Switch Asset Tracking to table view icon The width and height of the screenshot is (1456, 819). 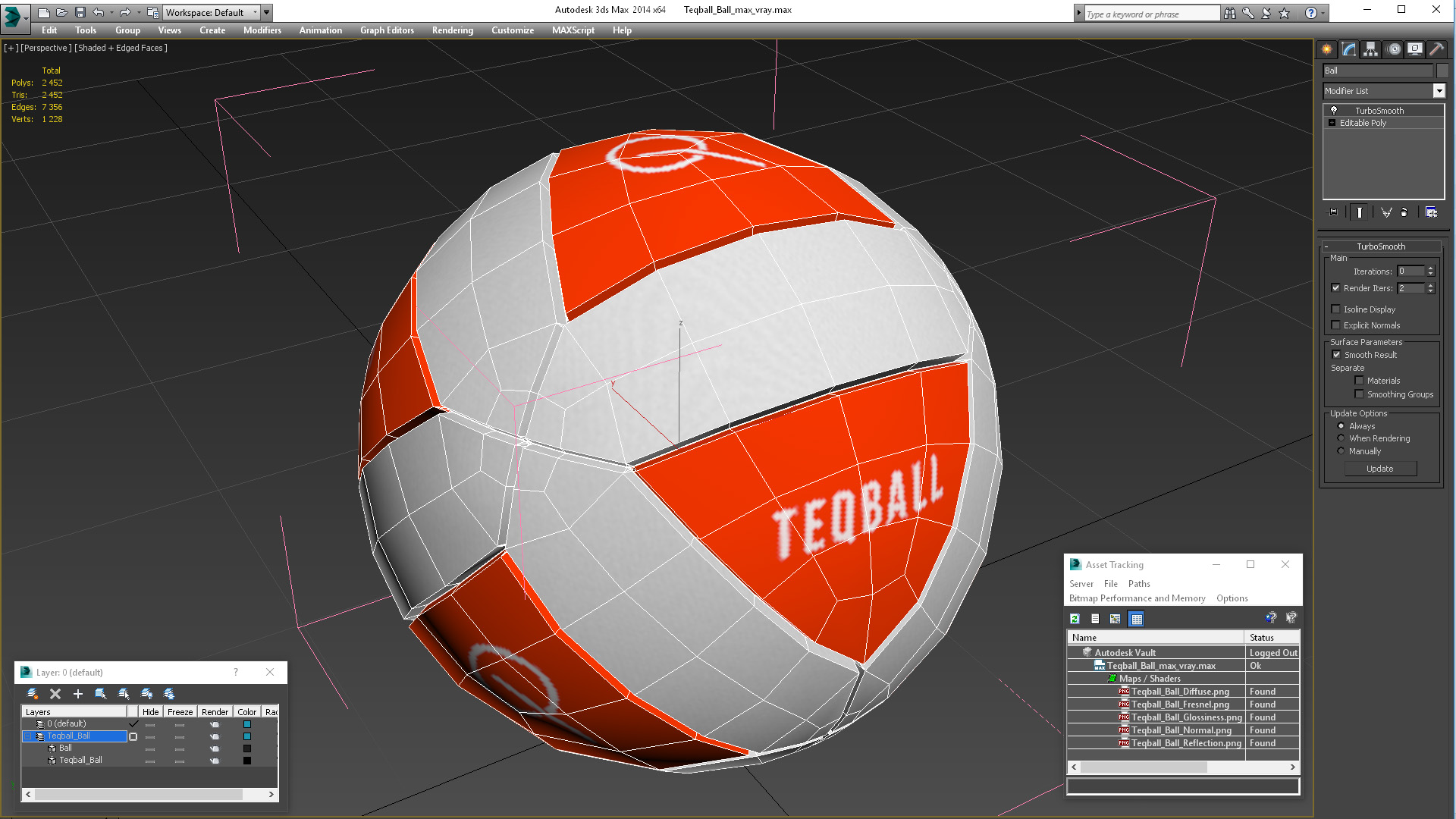tap(1136, 619)
